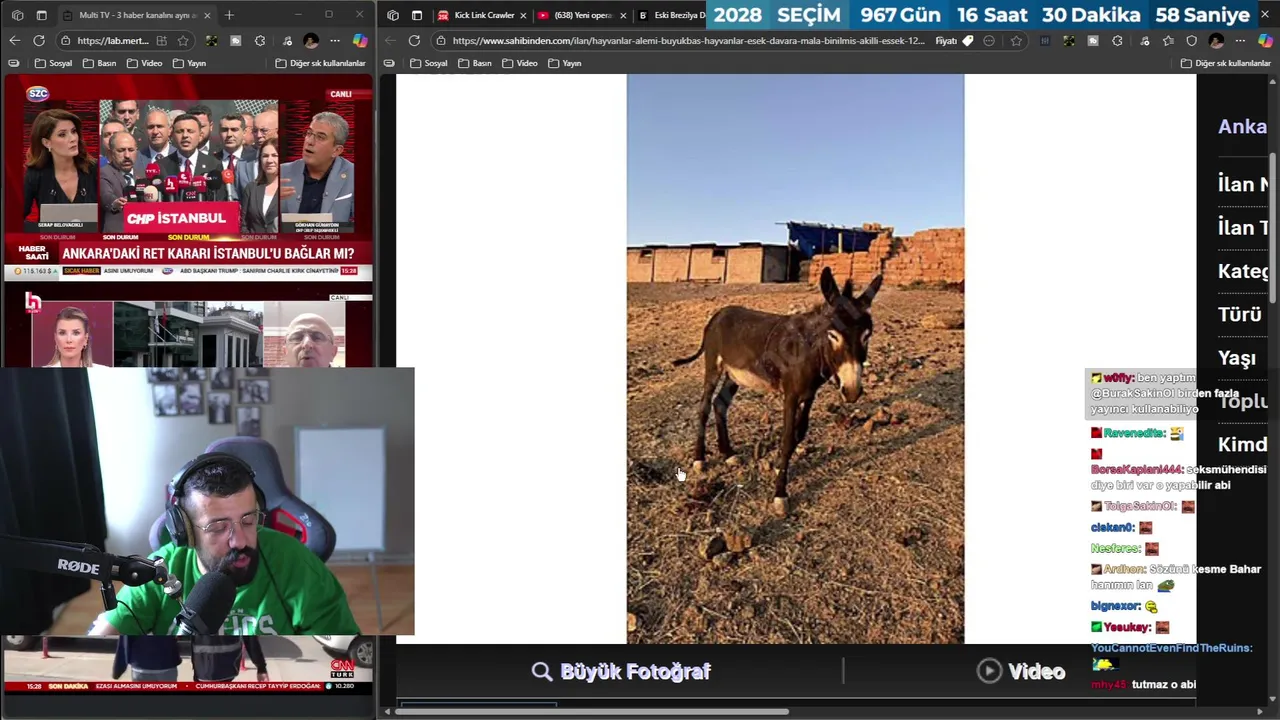Open Fiyatı shopping tag in address bar

954,40
